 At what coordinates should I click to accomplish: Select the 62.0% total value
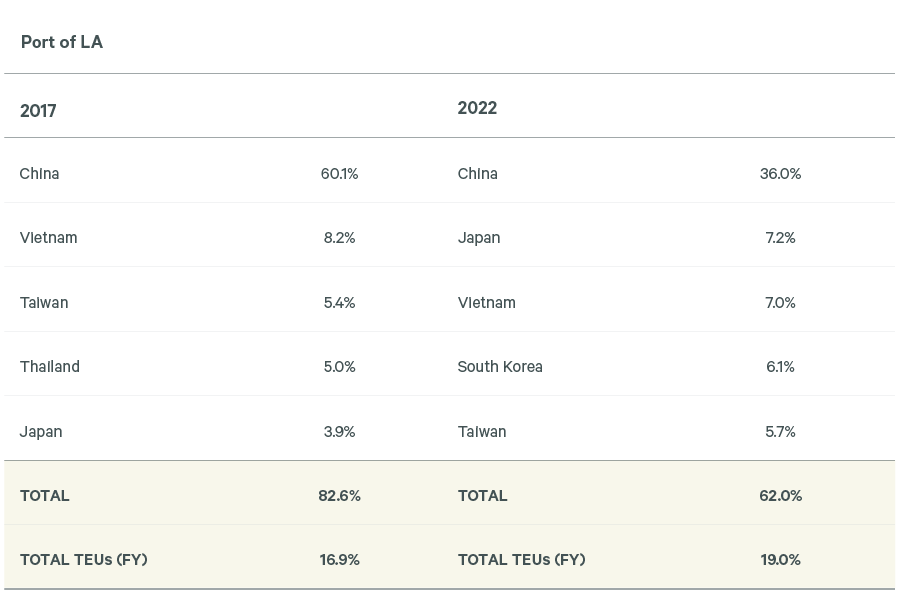(x=780, y=496)
